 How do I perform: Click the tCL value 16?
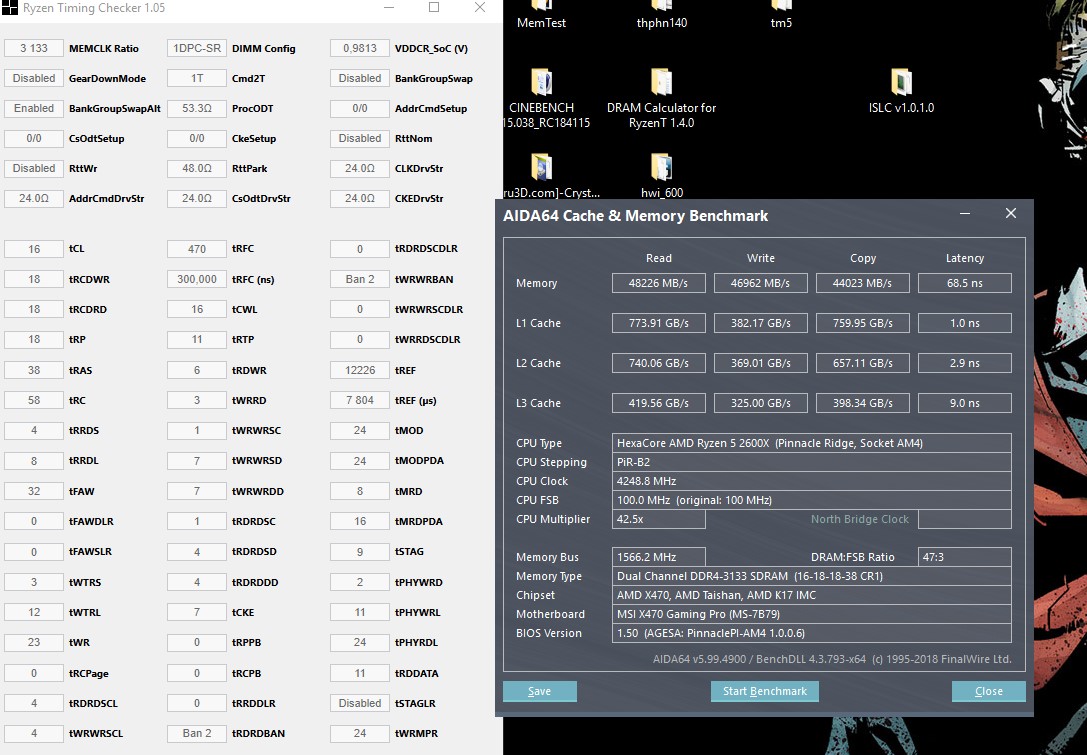coord(34,249)
